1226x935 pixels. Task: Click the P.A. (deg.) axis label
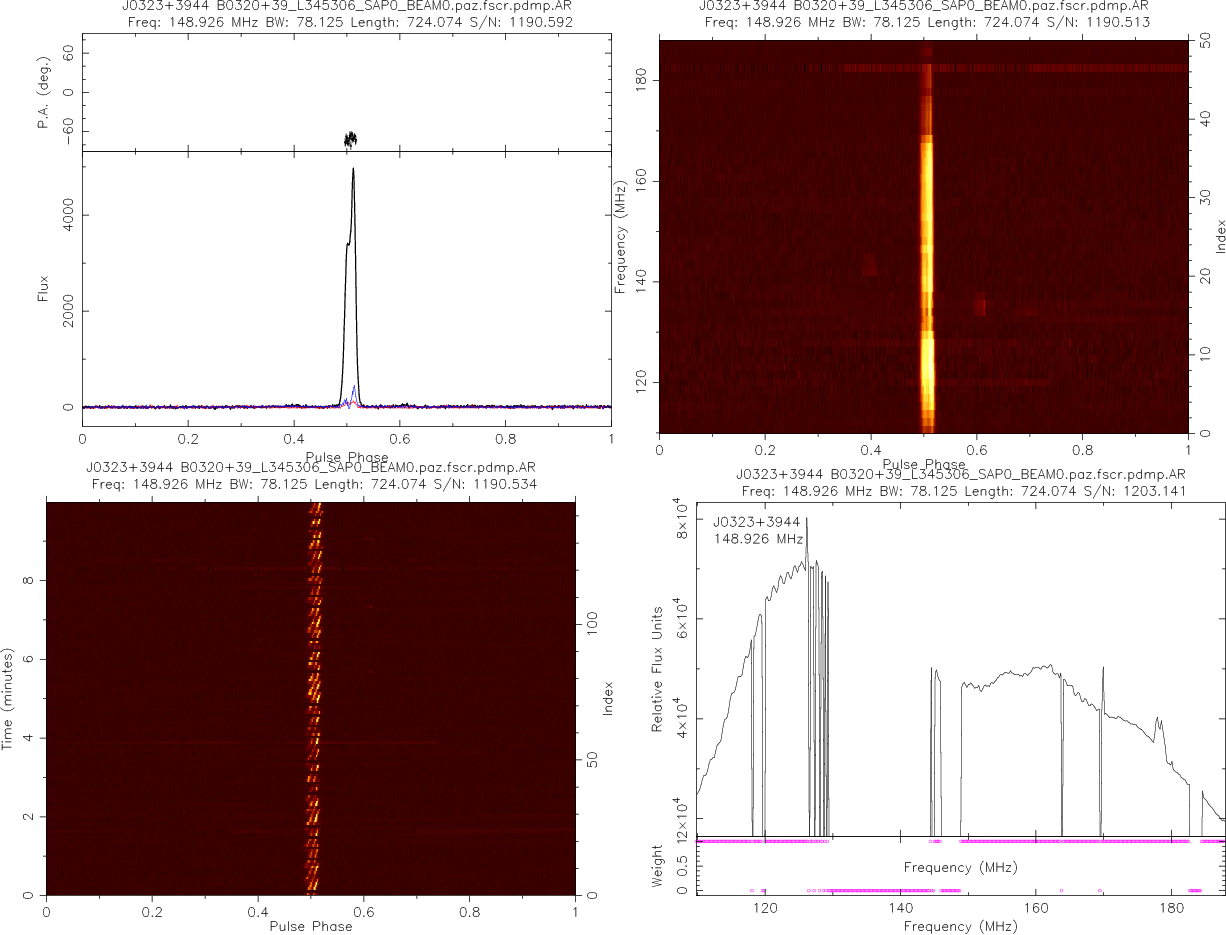[x=43, y=93]
